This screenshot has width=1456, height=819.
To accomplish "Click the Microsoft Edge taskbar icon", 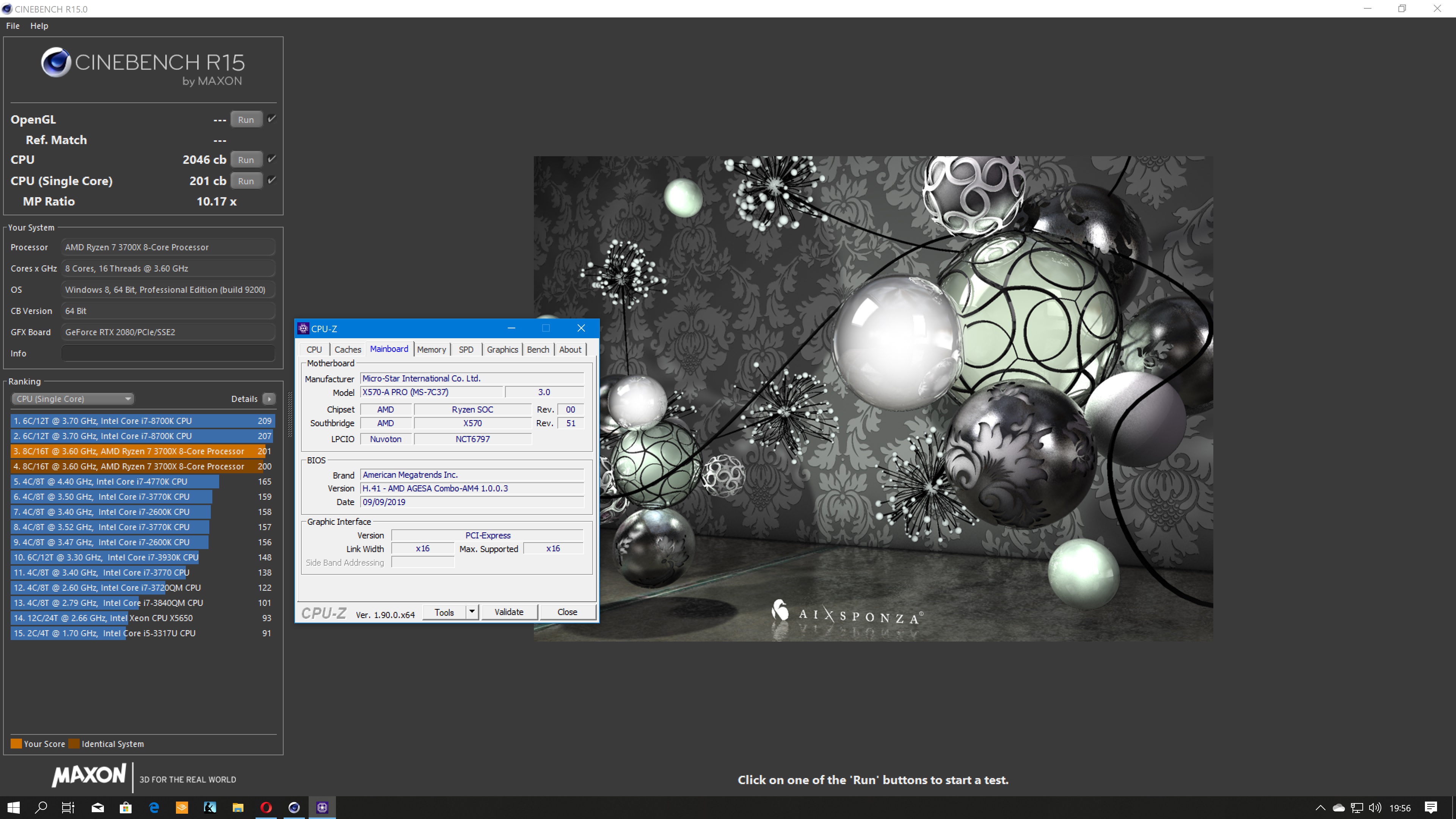I will click(154, 808).
